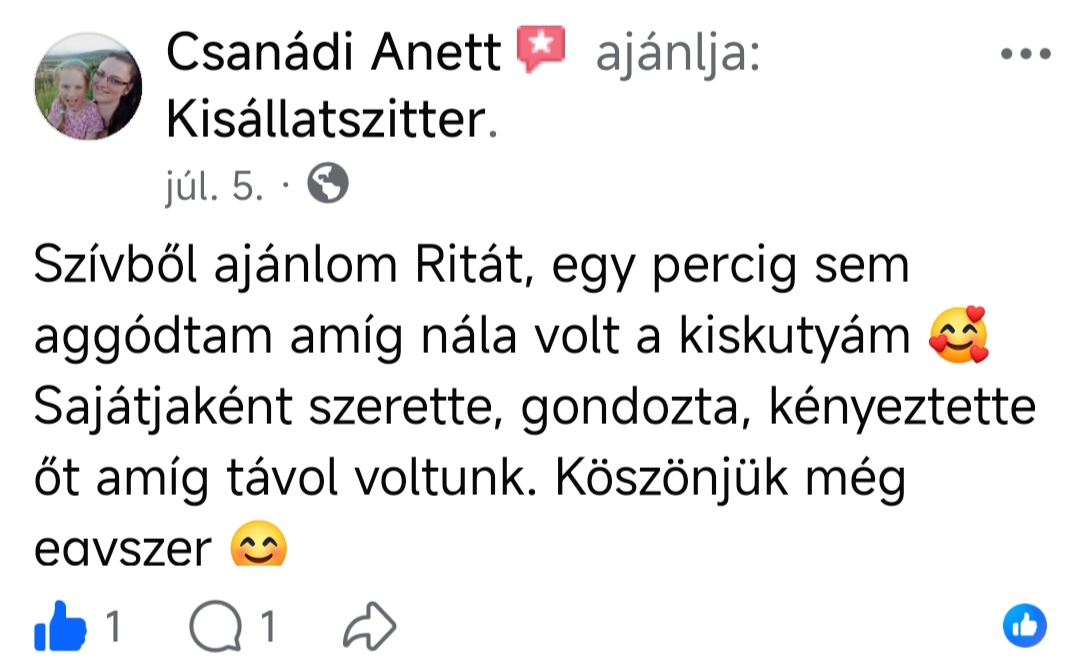Click the round blue like reaction icon
Viewport: 1080px width, 663px height.
[1023, 627]
